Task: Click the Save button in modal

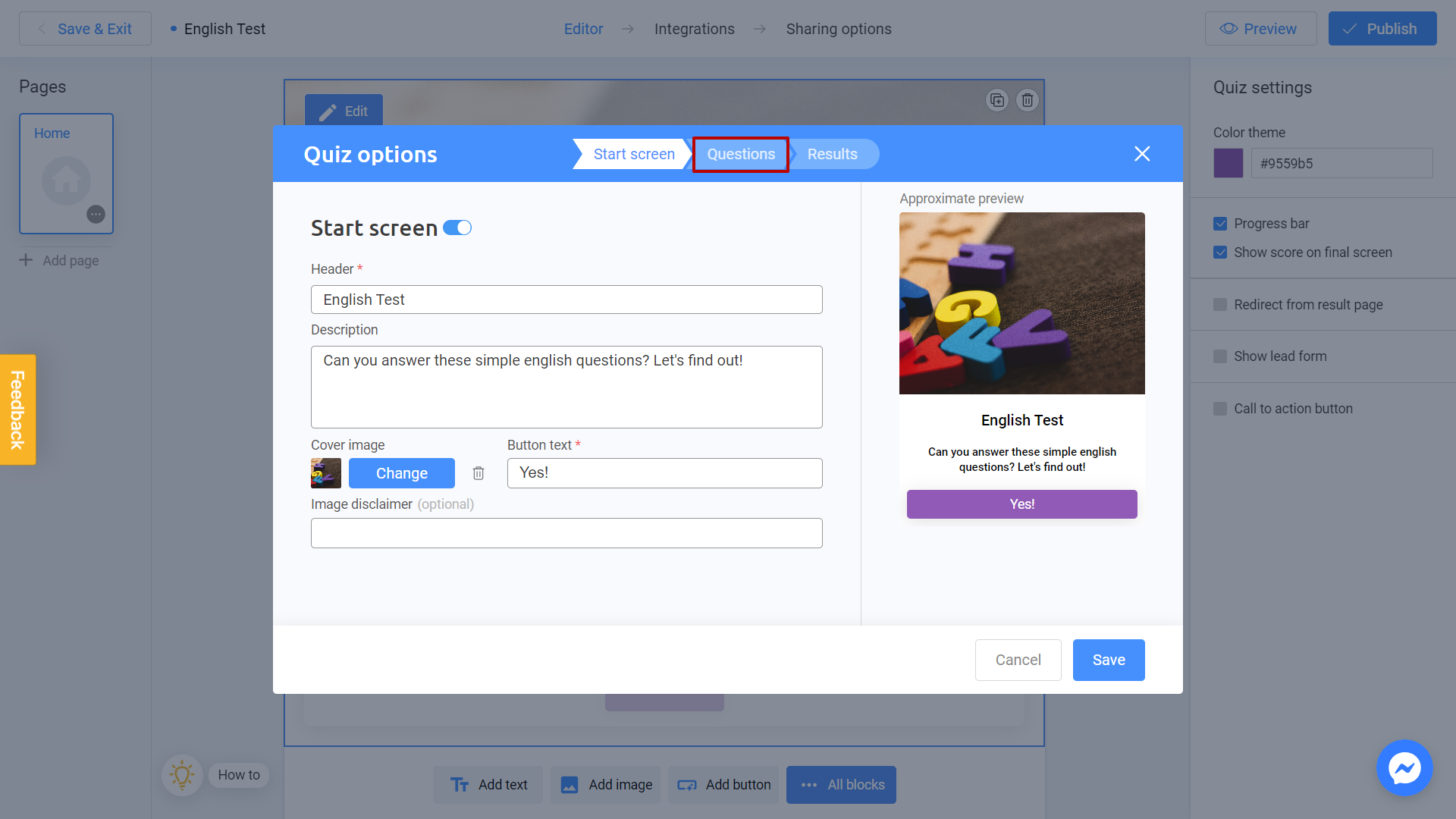Action: 1109,660
